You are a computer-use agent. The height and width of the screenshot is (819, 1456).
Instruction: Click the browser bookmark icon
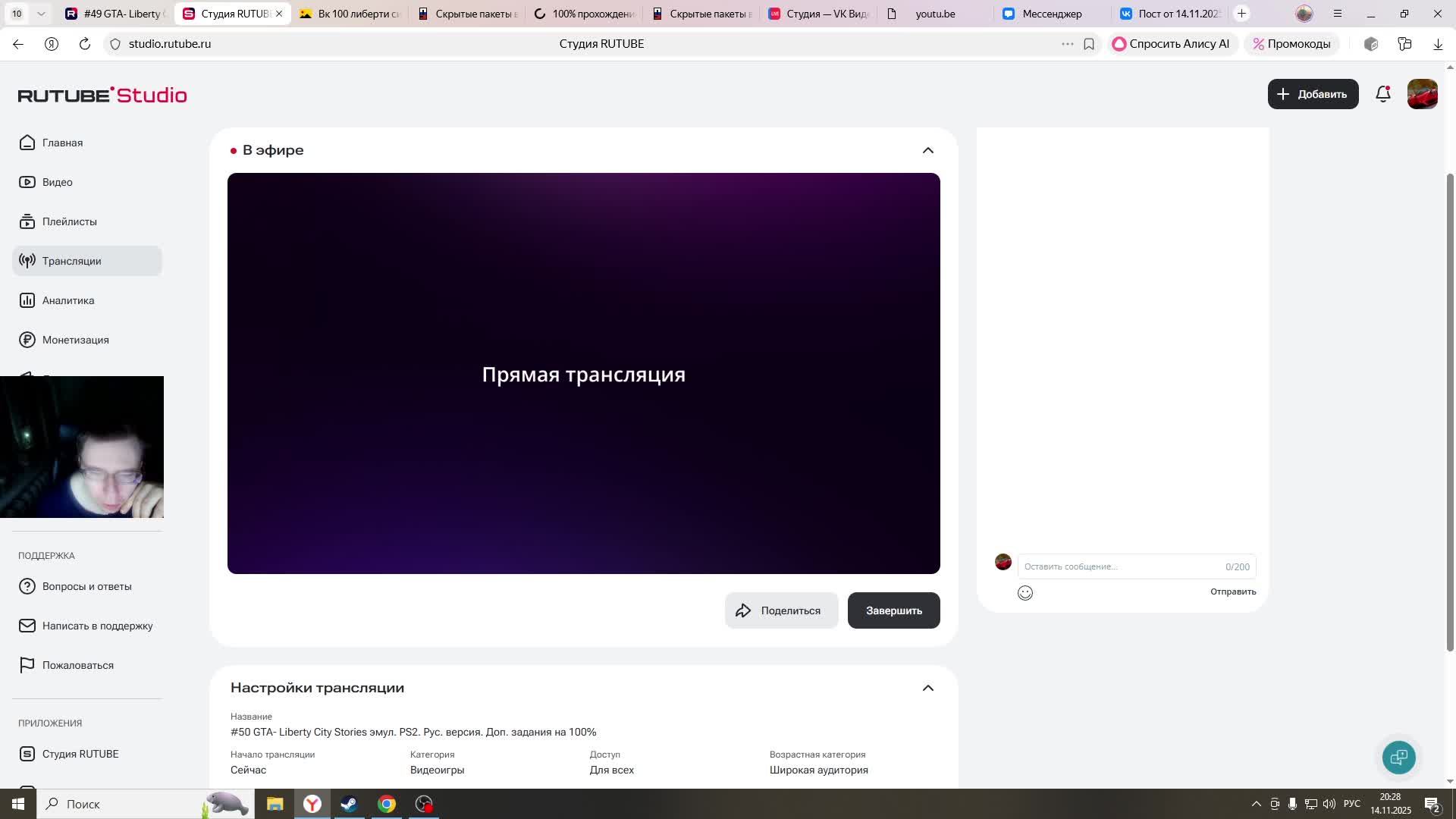click(1089, 44)
